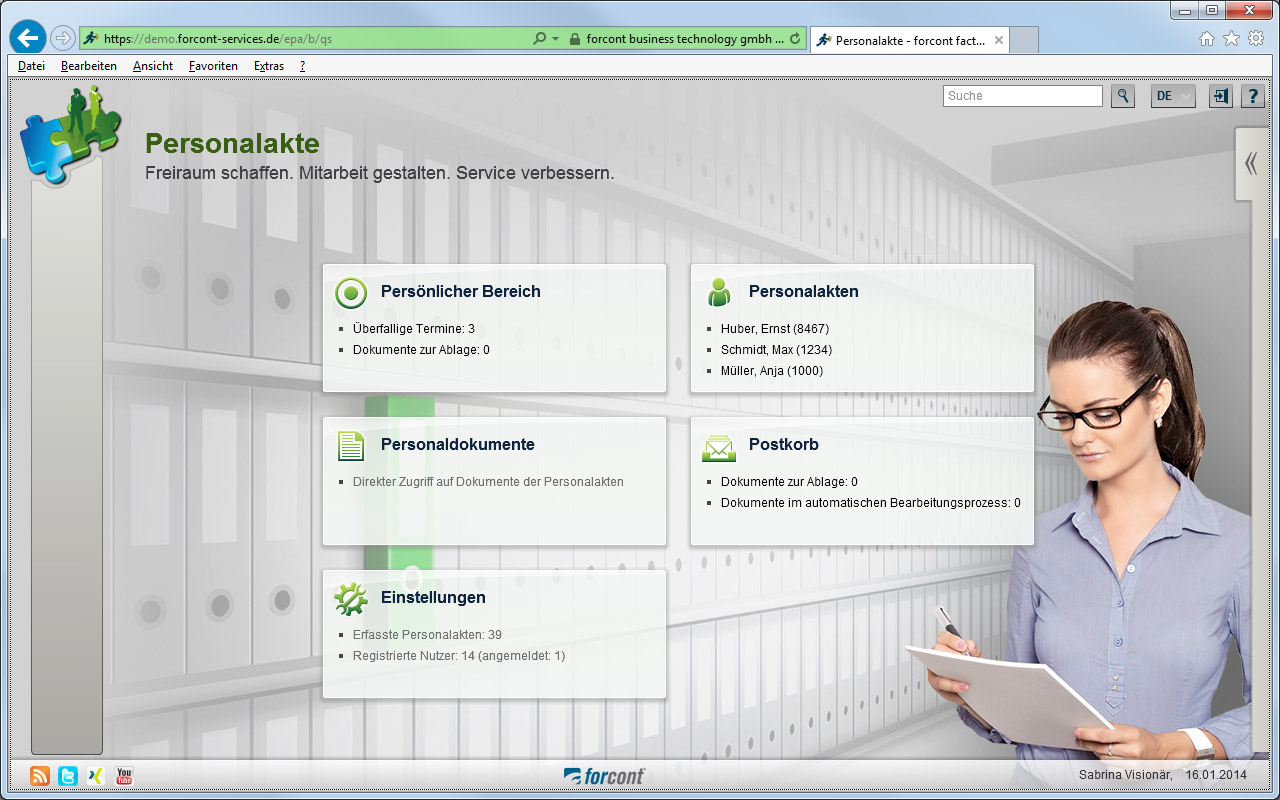
Task: Open the YouTube icon in footer
Action: 124,776
